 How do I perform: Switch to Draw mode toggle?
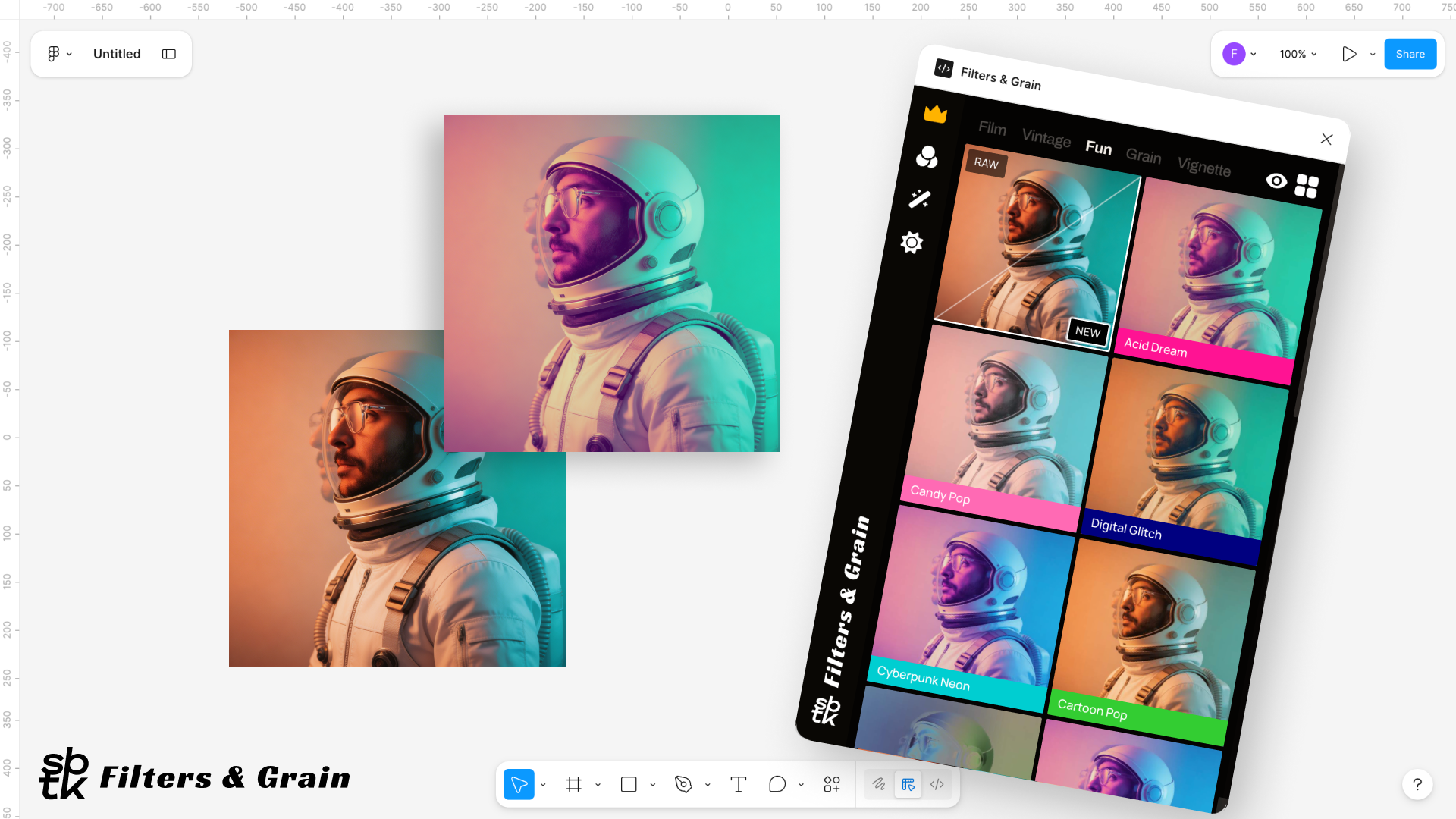[879, 784]
